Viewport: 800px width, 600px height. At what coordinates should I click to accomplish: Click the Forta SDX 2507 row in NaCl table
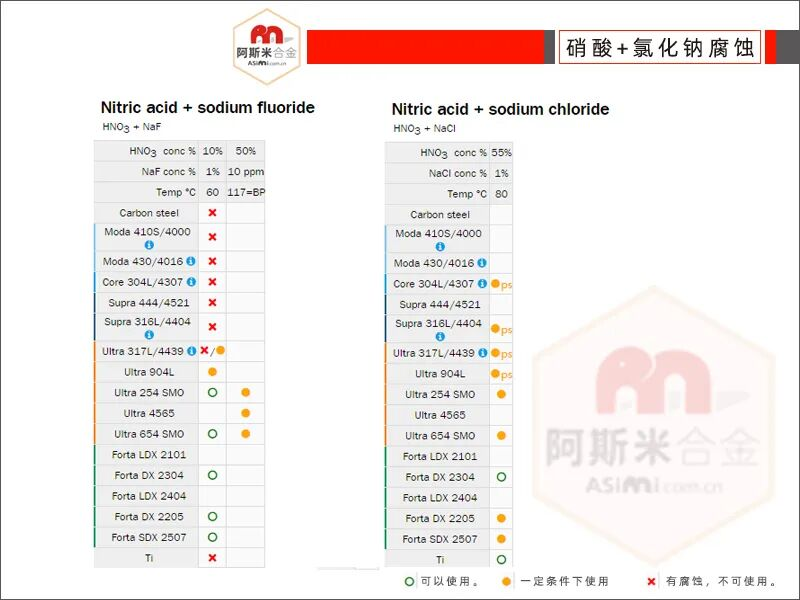pos(449,539)
